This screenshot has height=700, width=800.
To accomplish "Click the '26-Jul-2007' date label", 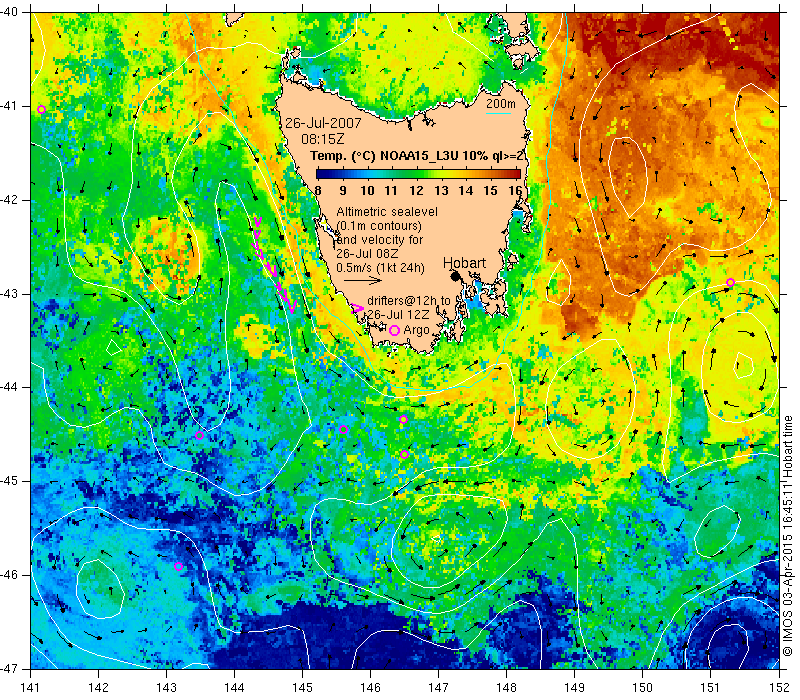I will click(x=323, y=123).
